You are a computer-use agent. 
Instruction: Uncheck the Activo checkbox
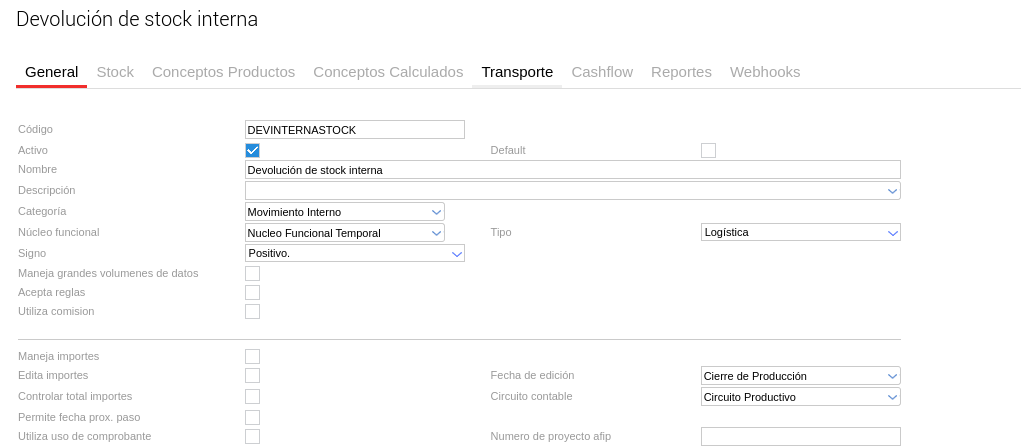[x=252, y=150]
